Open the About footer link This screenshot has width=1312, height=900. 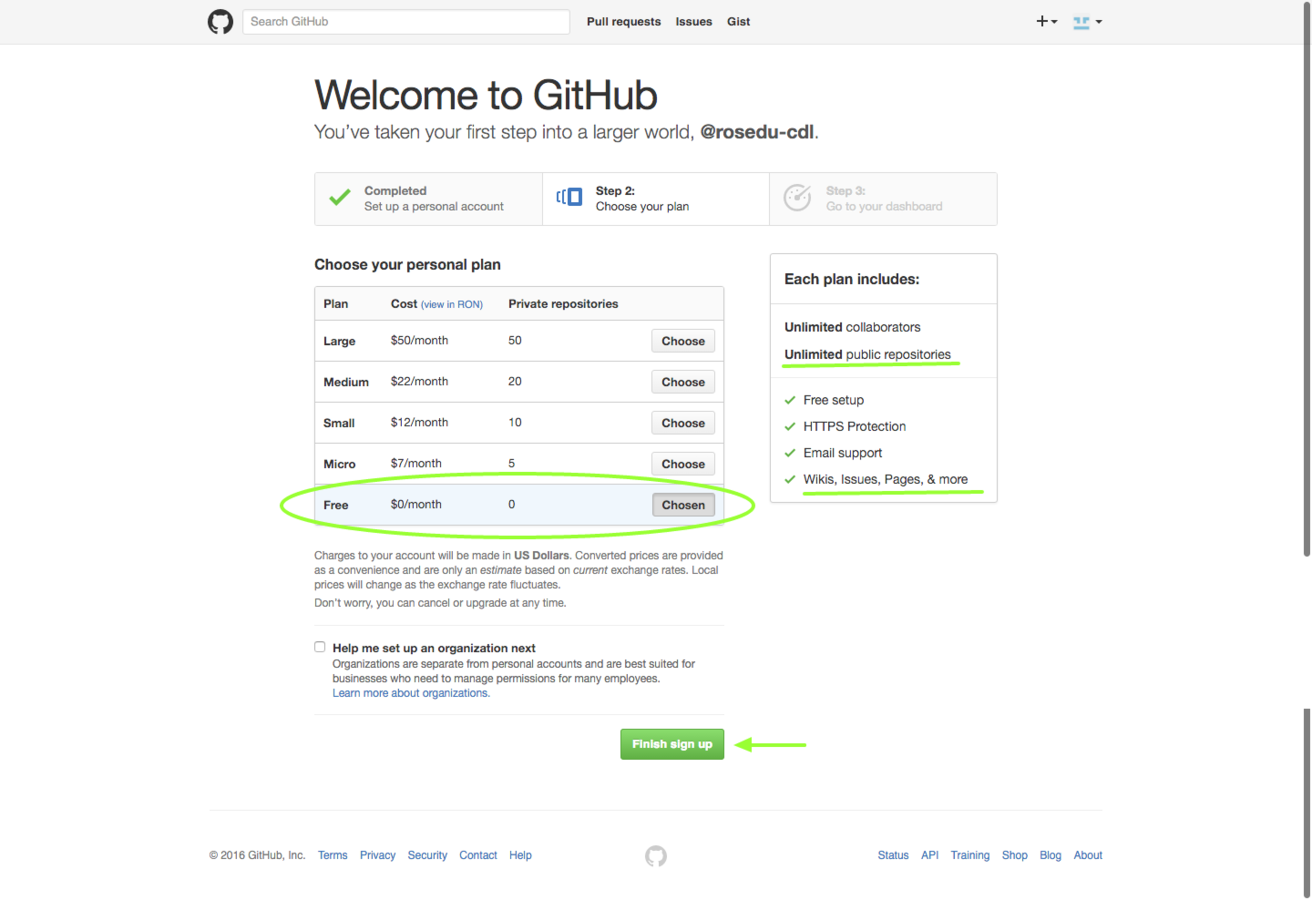tap(1088, 855)
